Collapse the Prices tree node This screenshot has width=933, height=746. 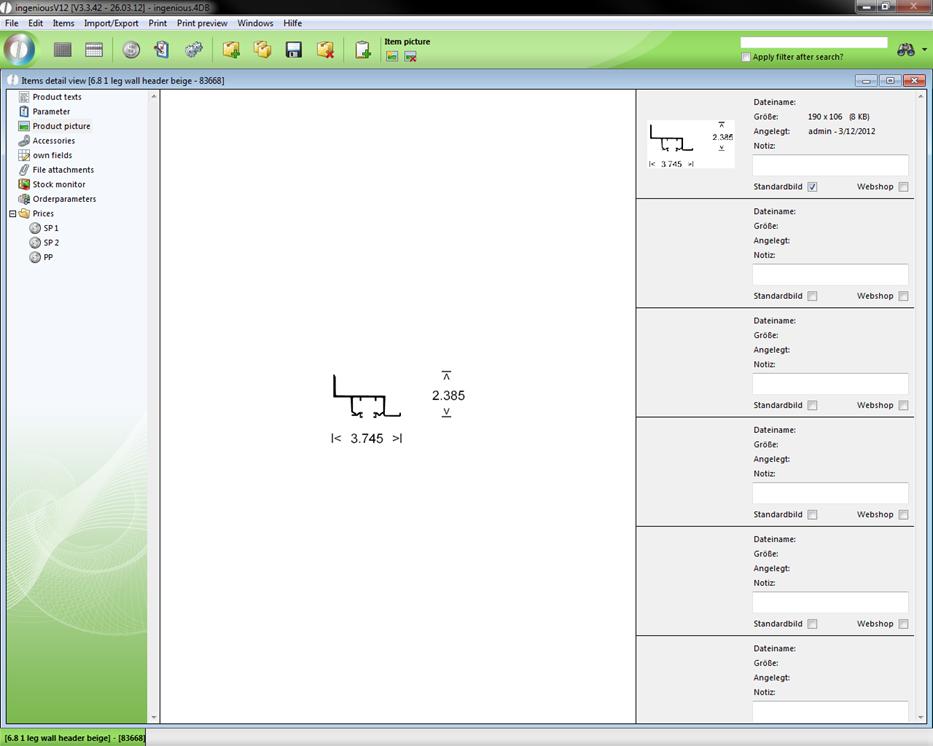pyautogui.click(x=13, y=213)
